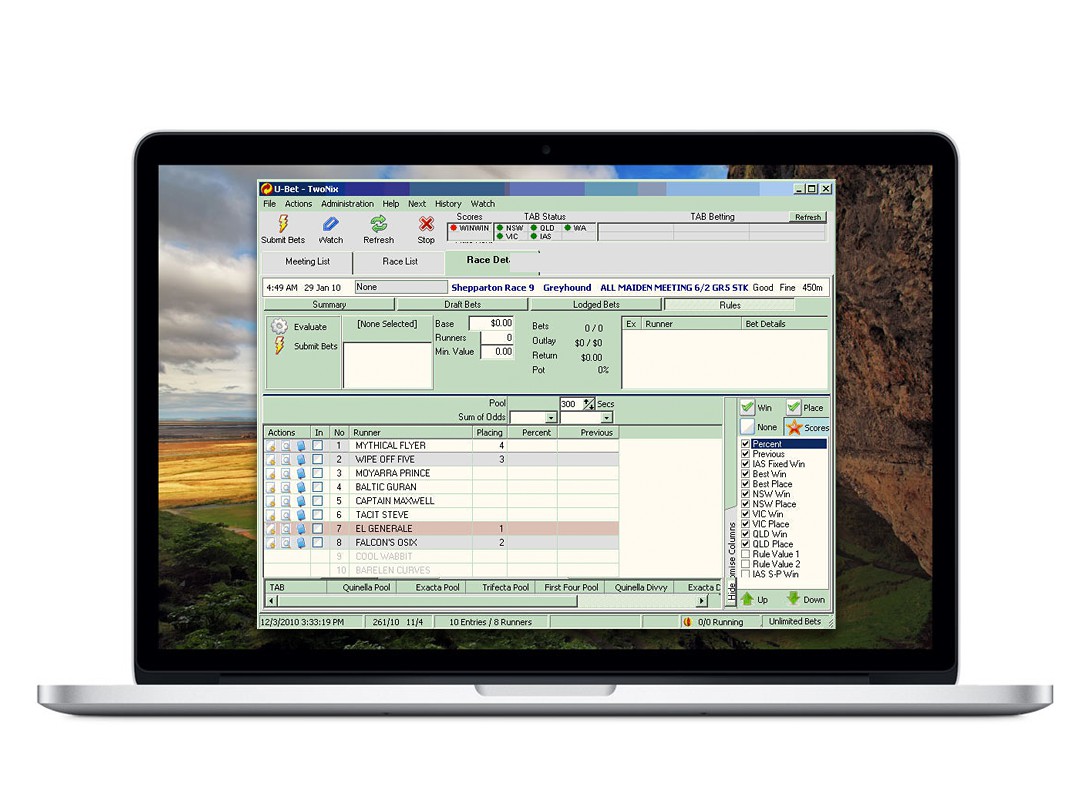Viewport: 1089px width, 811px height.
Task: Tick the In checkbox for EL GENERALE
Action: (318, 528)
